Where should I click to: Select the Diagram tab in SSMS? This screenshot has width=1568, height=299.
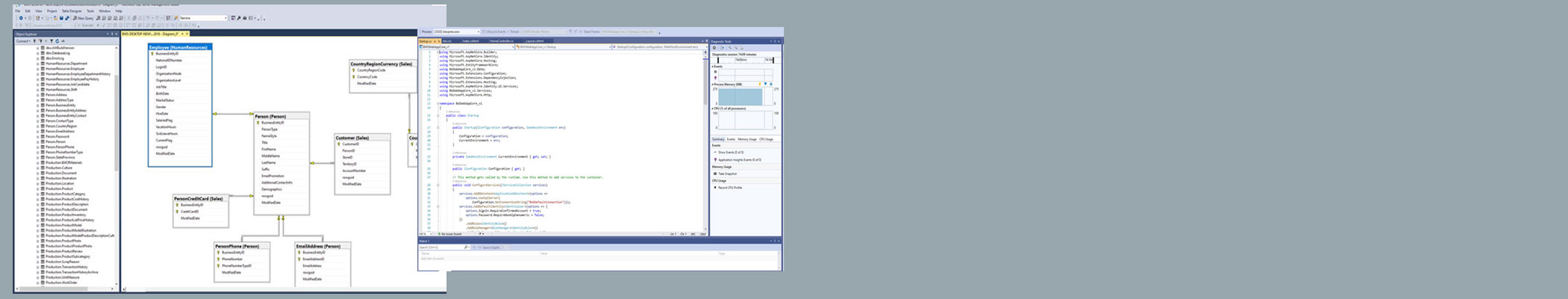155,34
